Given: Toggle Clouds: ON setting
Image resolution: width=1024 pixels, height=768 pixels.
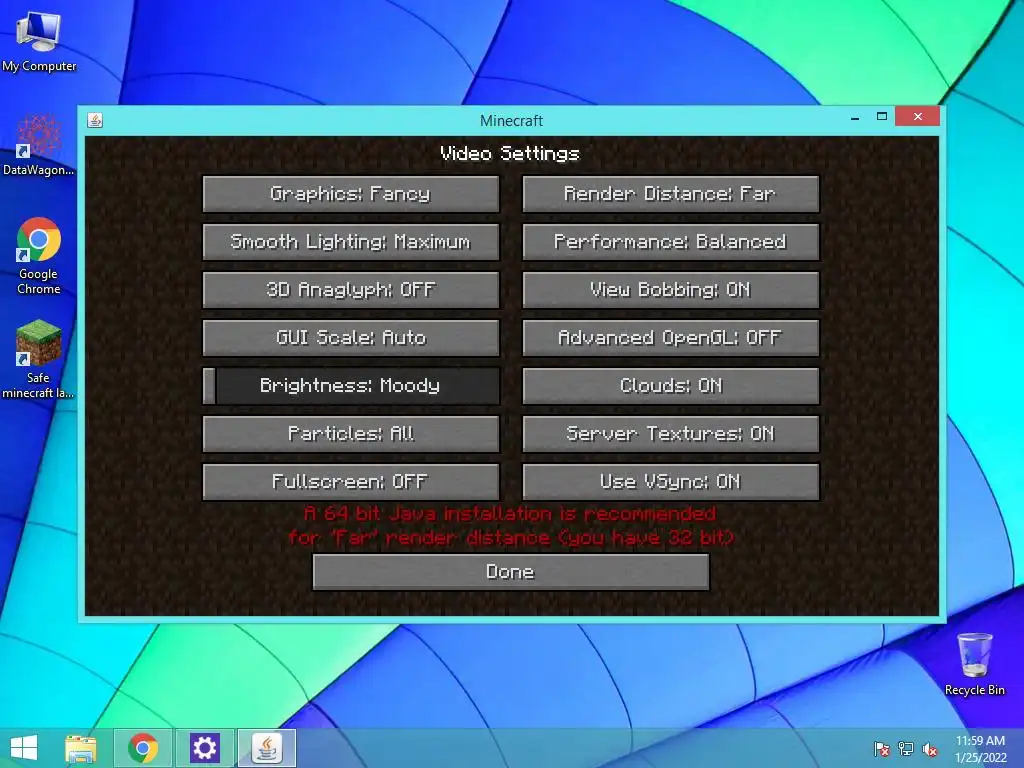Looking at the screenshot, I should (x=671, y=386).
